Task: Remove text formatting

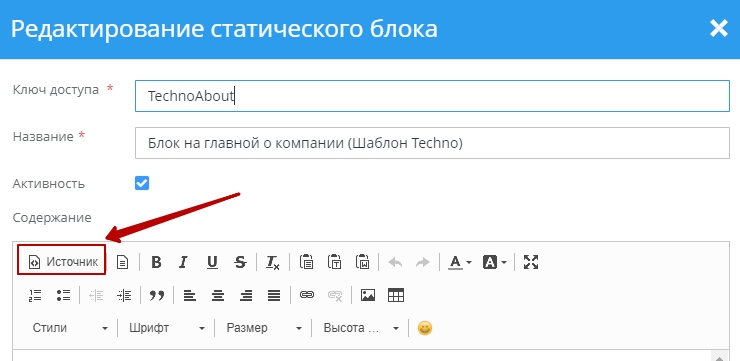Action: pos(272,262)
